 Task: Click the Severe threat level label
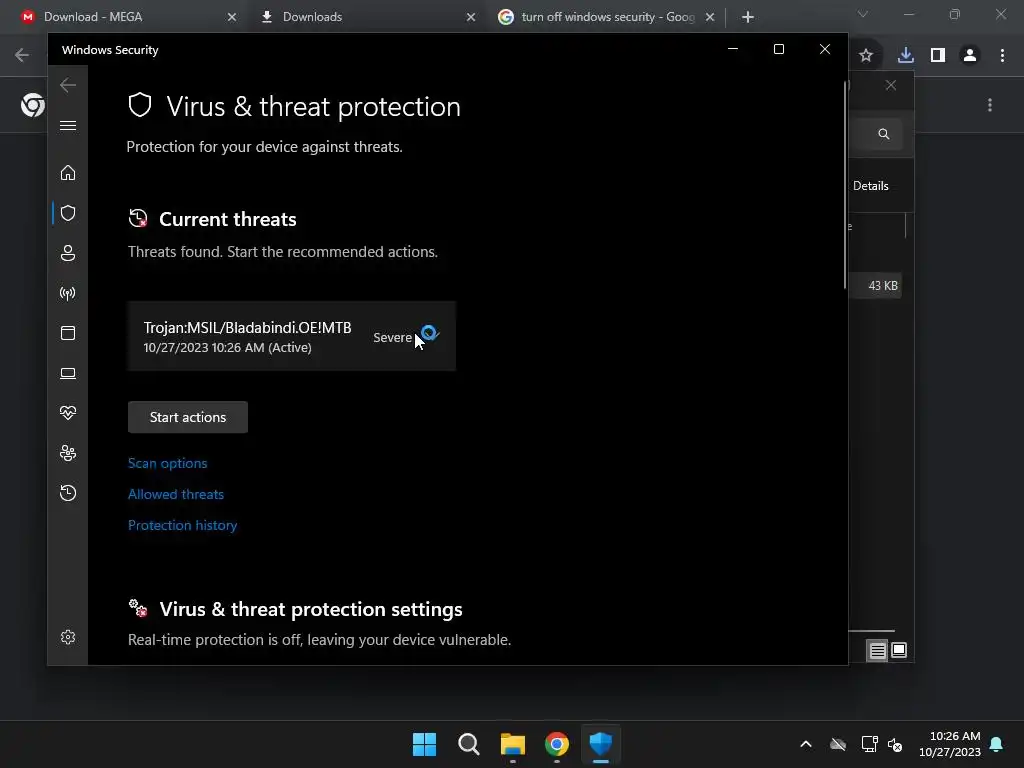click(392, 338)
